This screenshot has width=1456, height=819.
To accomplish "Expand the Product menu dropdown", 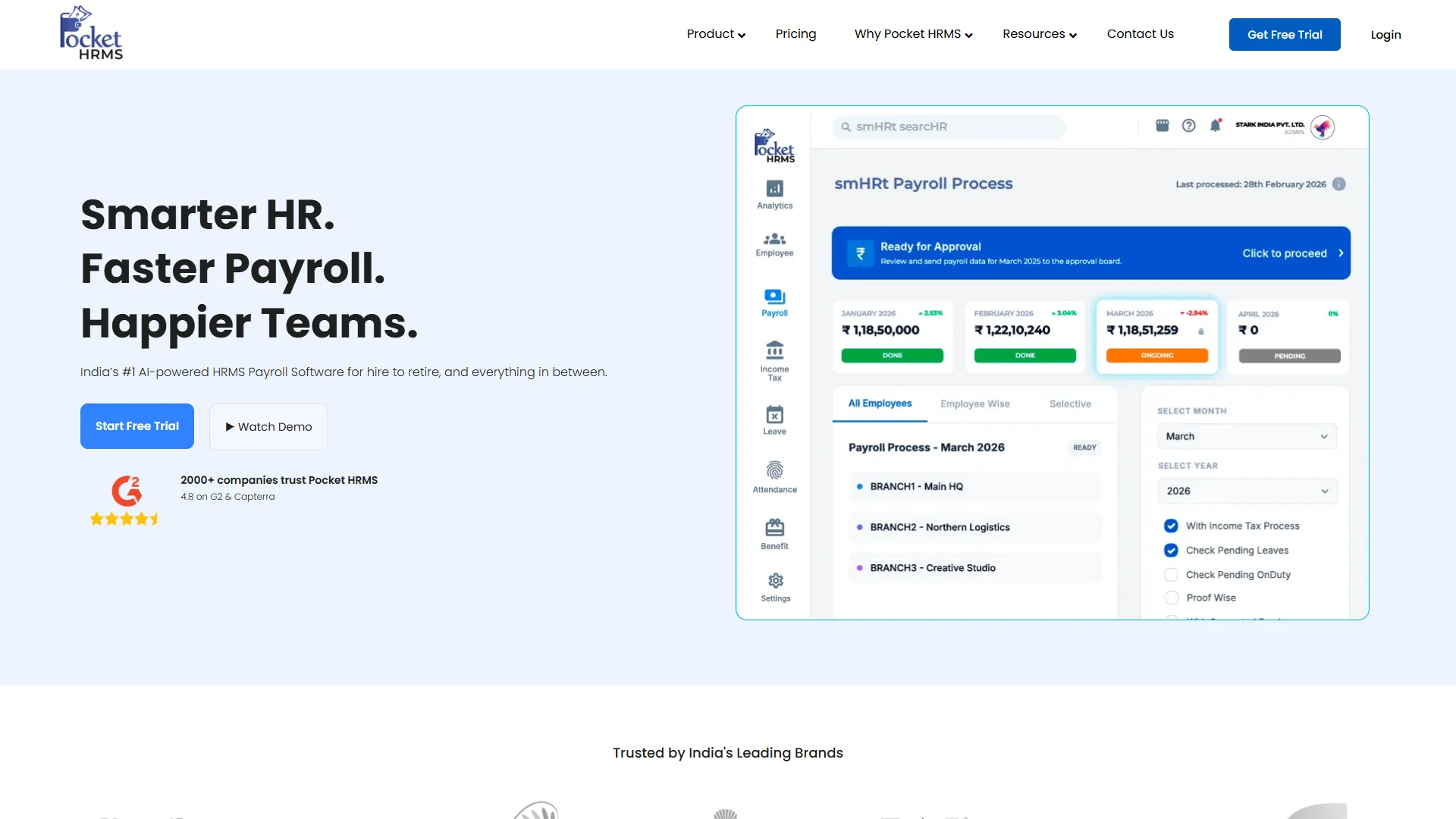I will point(716,34).
